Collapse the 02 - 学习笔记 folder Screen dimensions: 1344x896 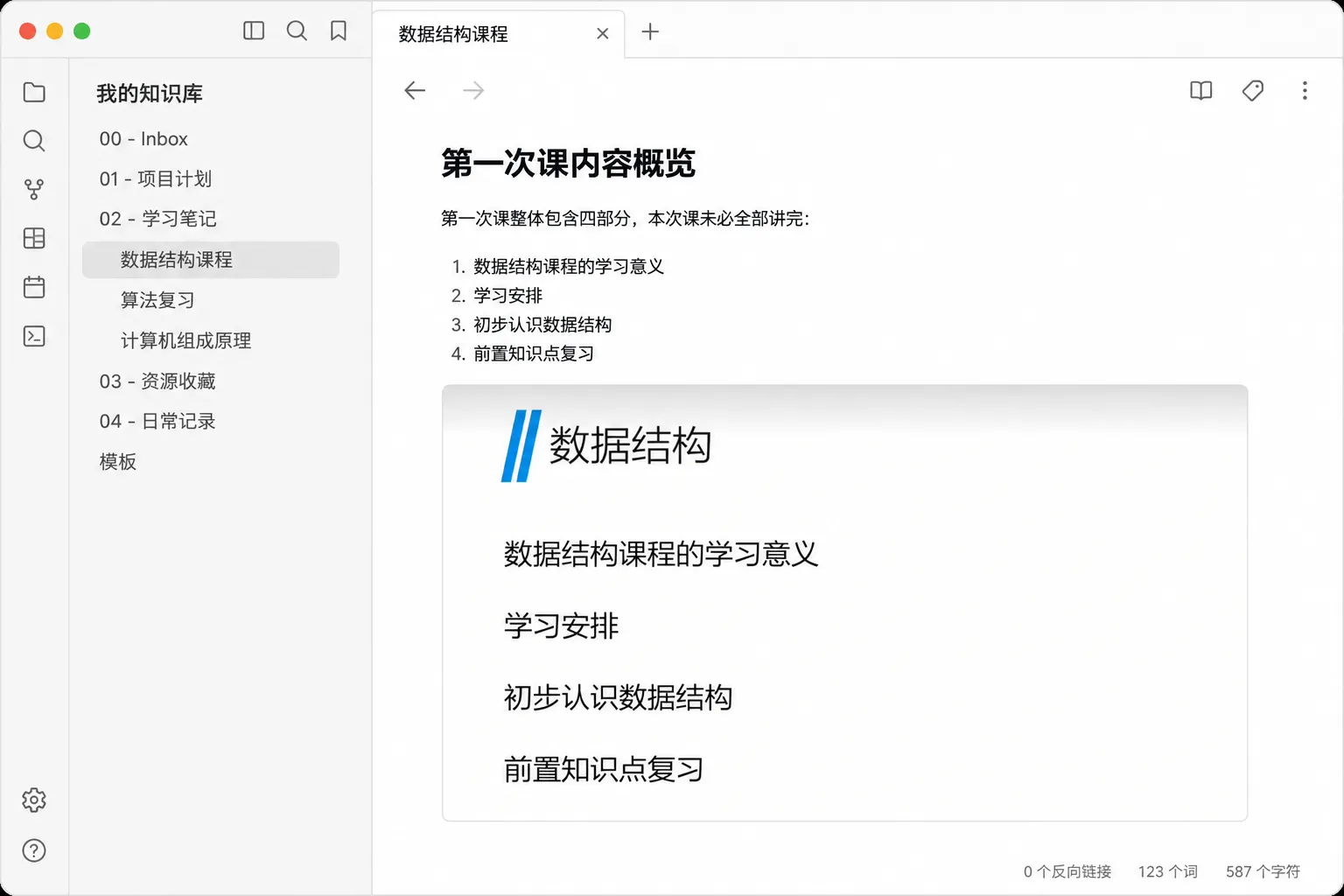(157, 219)
